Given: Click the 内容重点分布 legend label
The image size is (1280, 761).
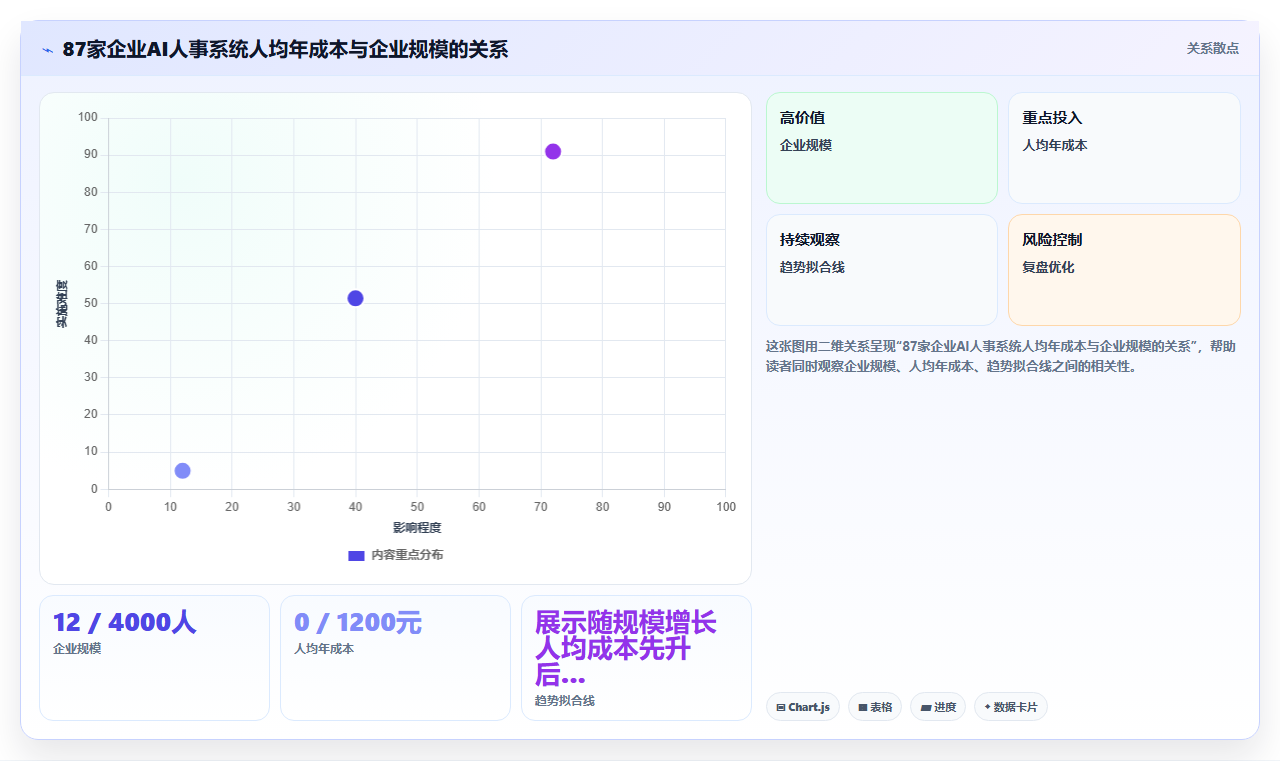Looking at the screenshot, I should (407, 555).
